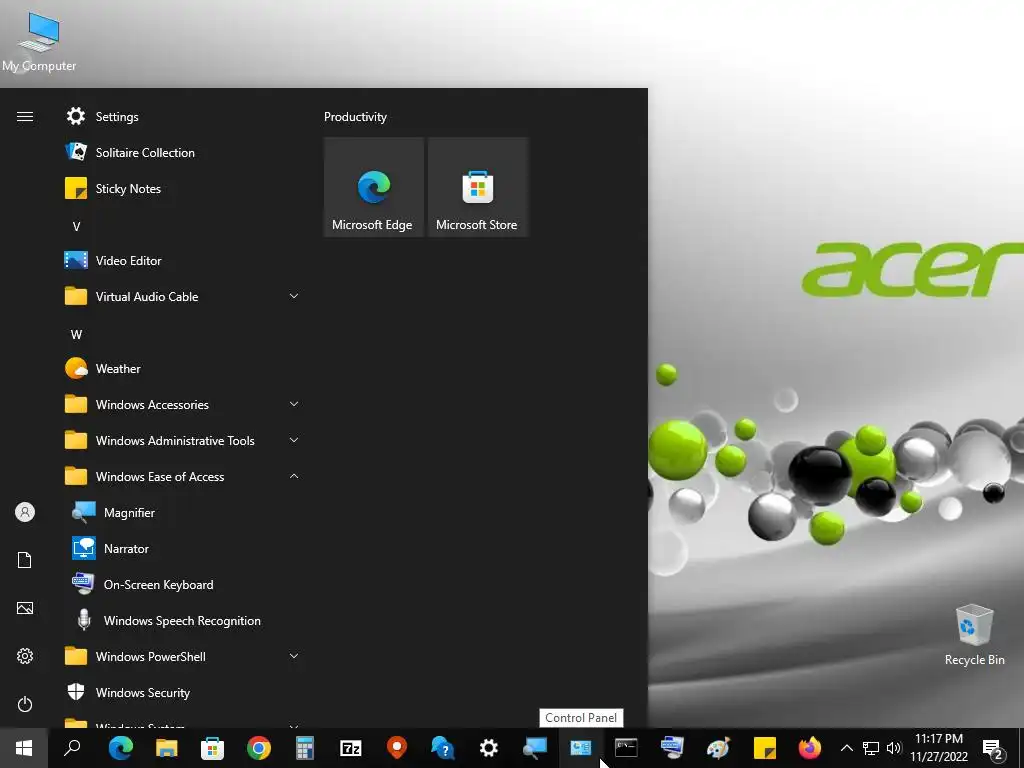Jump to the letter W section header
Viewport: 1024px width, 768px height.
tap(76, 334)
